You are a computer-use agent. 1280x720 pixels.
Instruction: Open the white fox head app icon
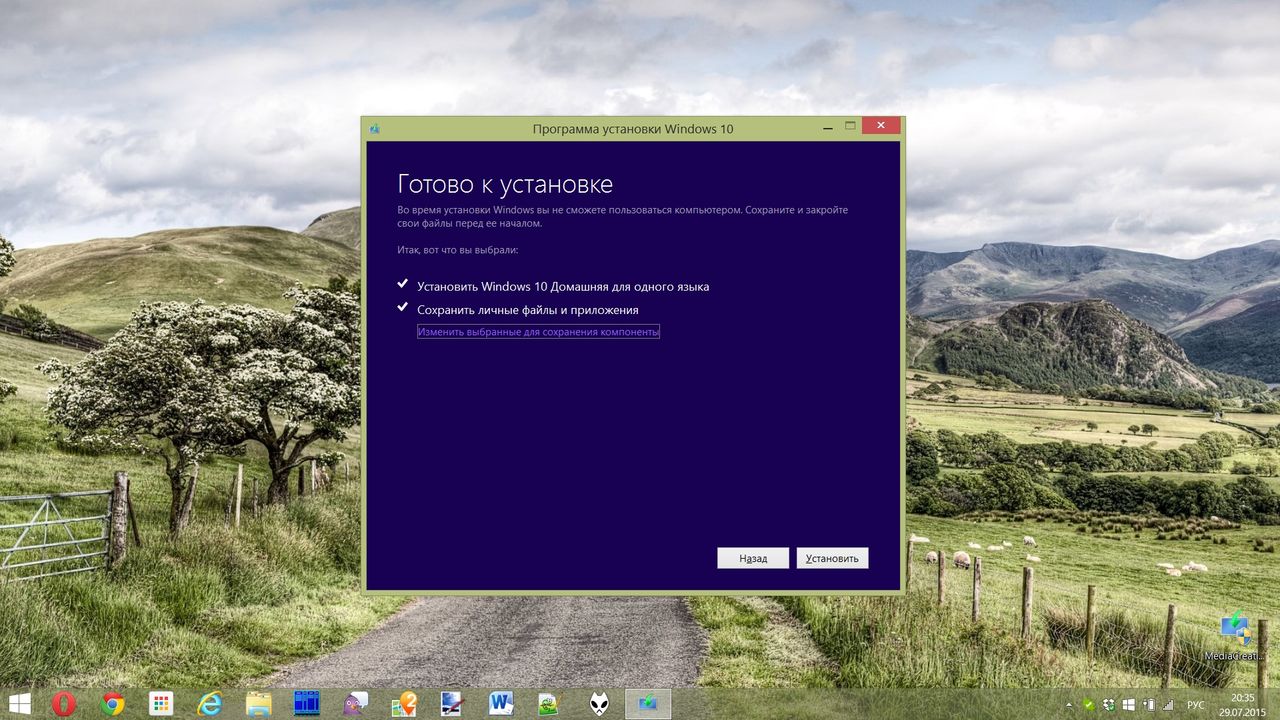(x=598, y=704)
